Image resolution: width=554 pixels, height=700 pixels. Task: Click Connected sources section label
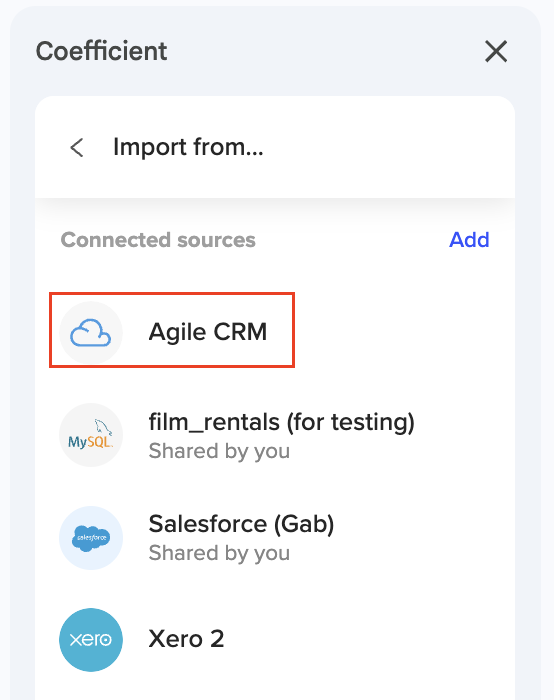(x=158, y=240)
